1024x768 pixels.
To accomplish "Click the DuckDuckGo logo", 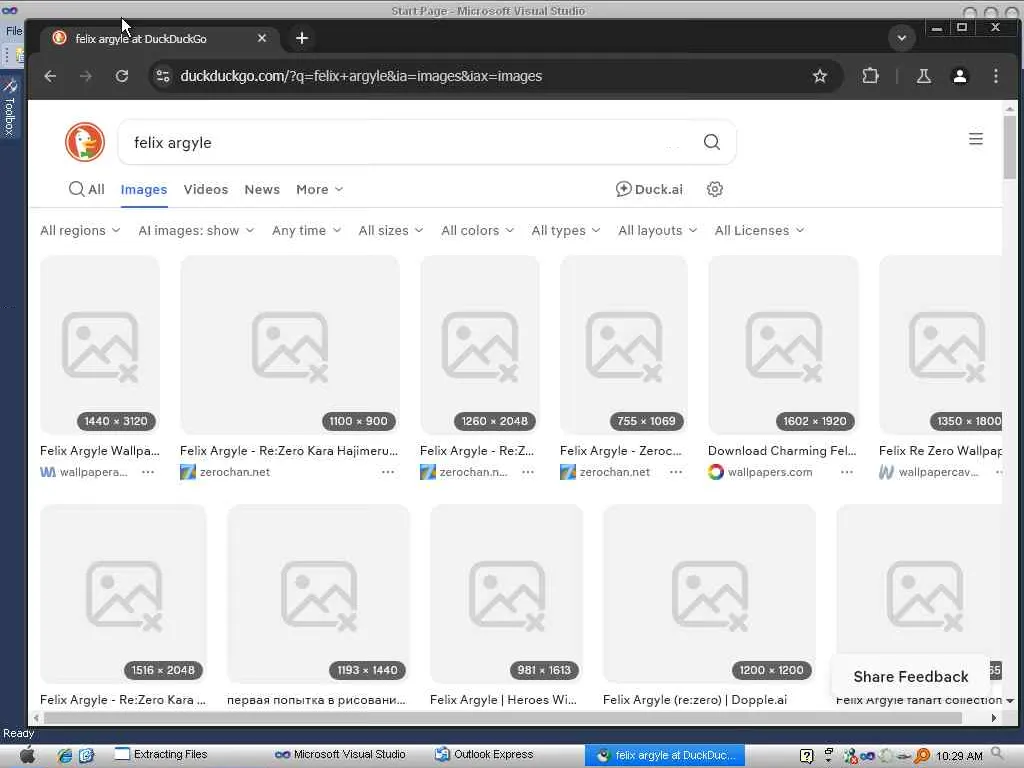I will coord(85,142).
